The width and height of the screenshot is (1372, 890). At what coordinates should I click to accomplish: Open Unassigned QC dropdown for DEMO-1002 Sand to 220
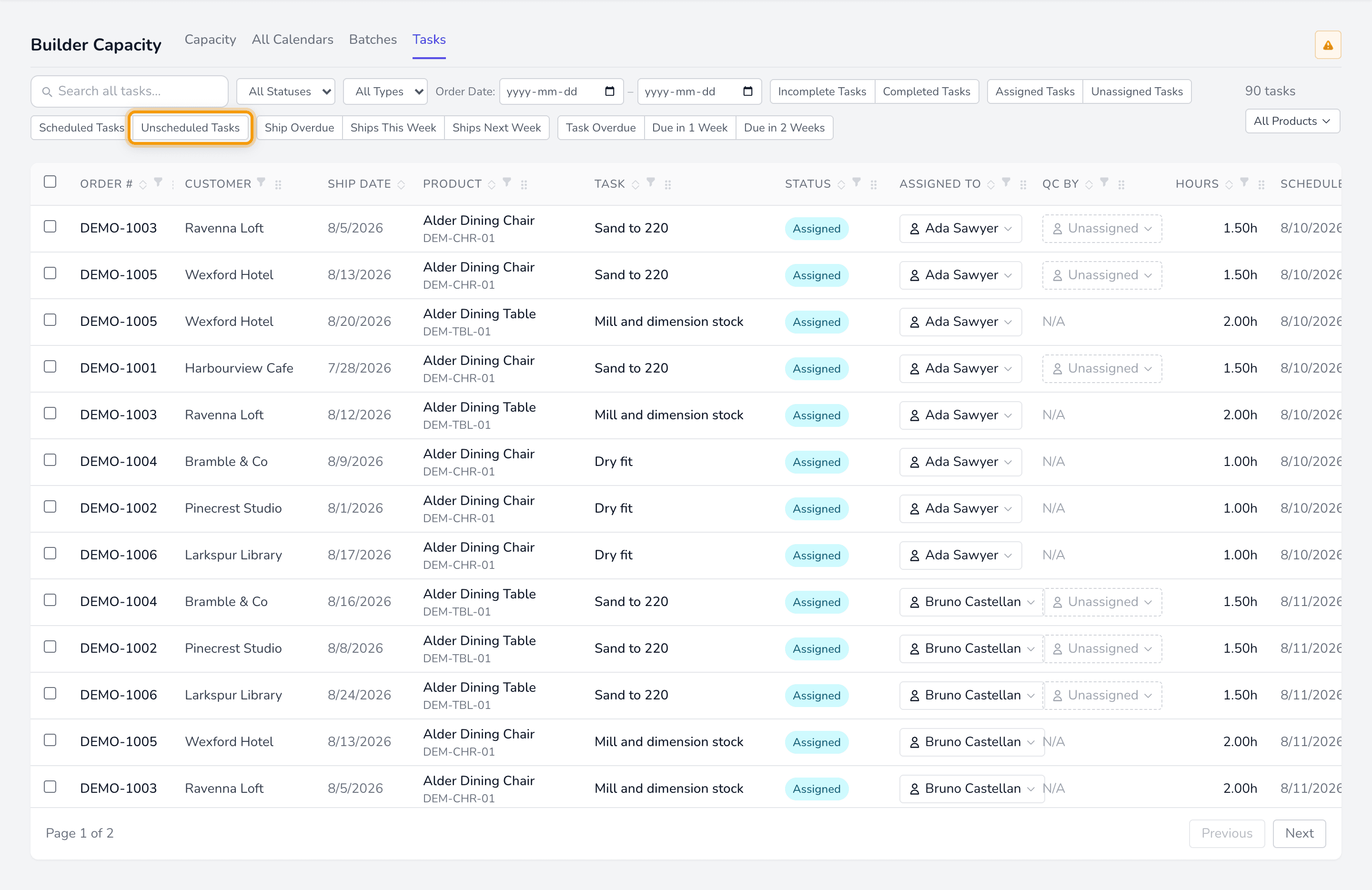1101,648
